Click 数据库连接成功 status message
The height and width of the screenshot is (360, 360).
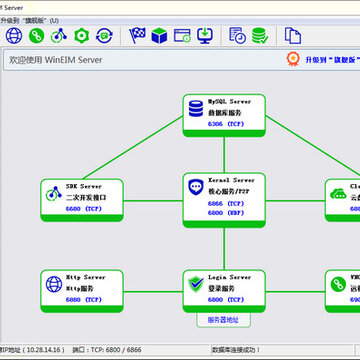pos(236,350)
